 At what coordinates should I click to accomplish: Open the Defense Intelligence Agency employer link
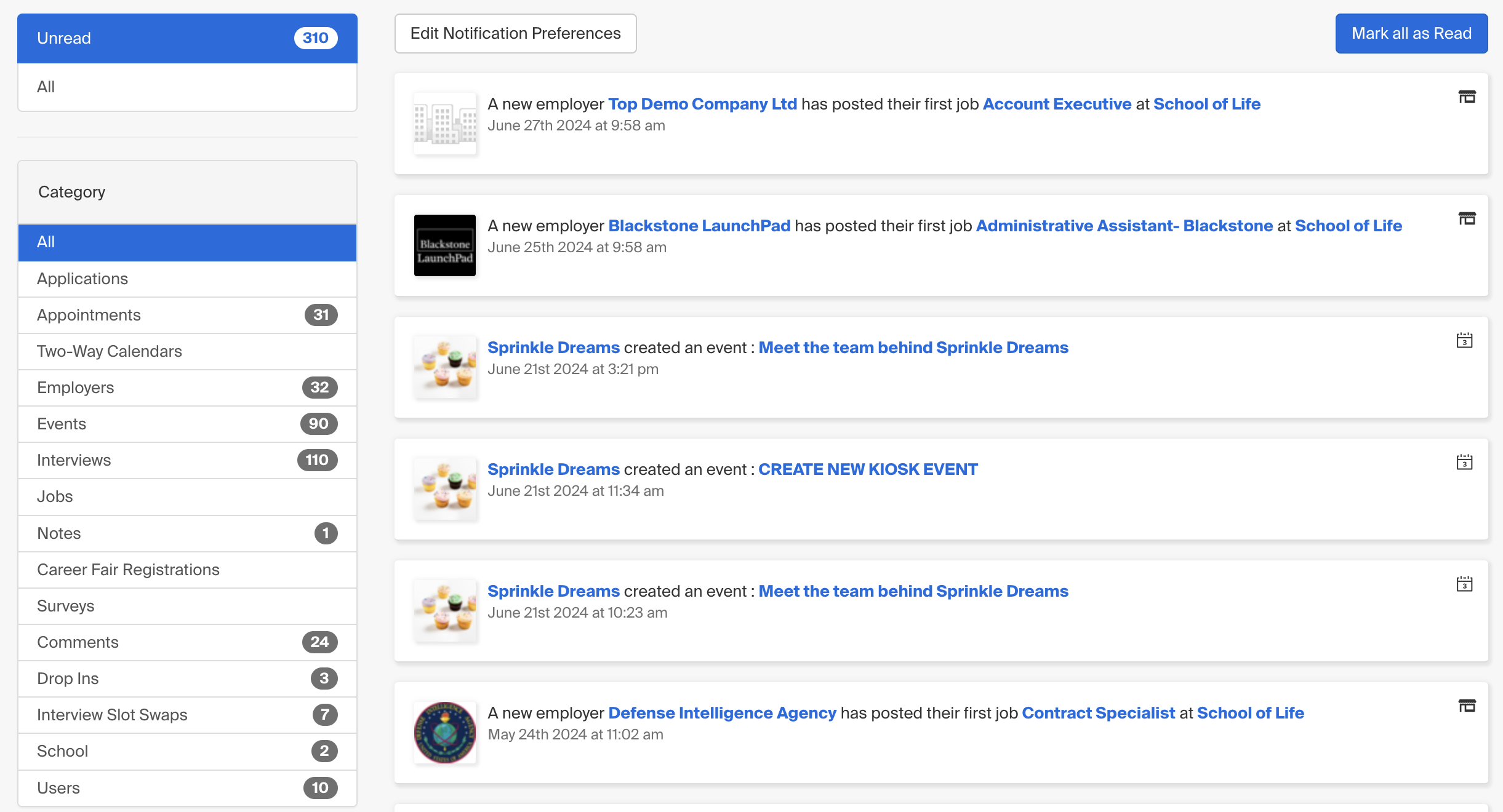coord(722,713)
